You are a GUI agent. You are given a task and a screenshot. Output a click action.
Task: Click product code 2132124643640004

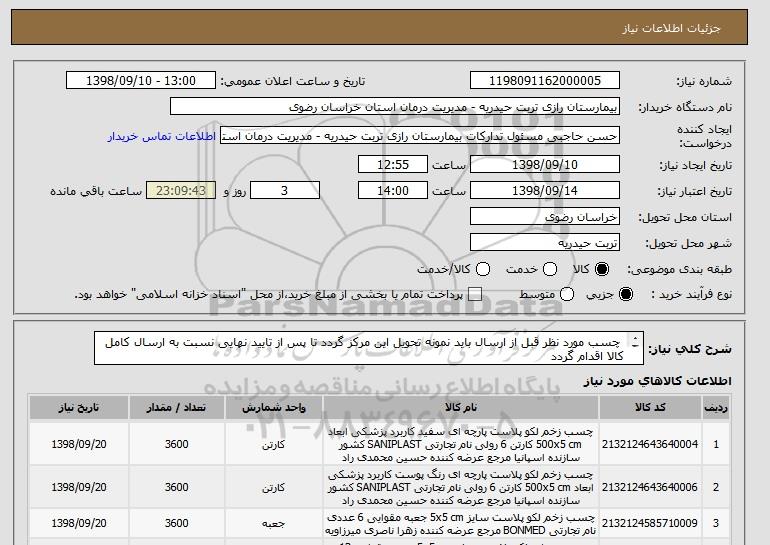tap(650, 444)
